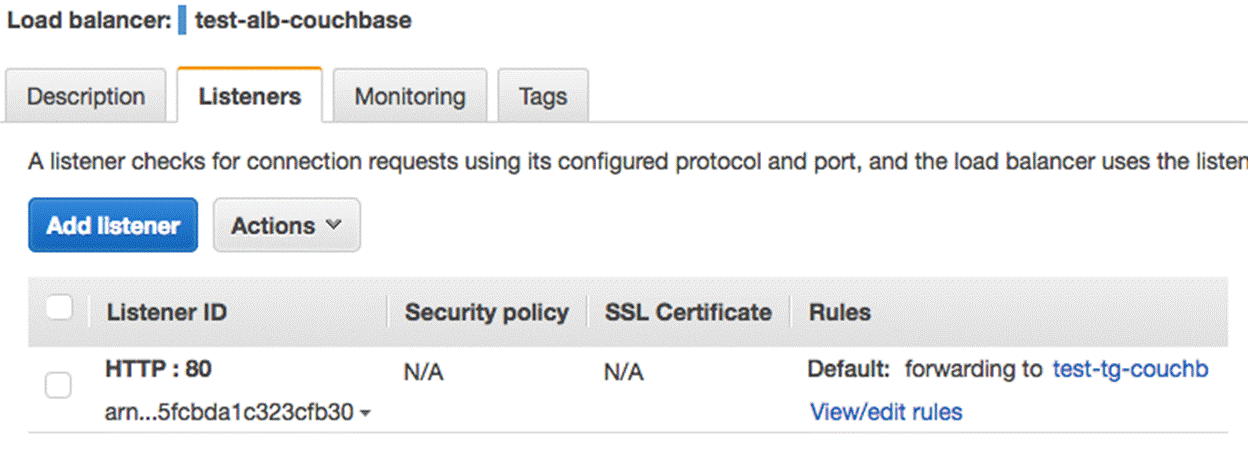The width and height of the screenshot is (1248, 450).
Task: Click the SSL Certificate column header
Action: coord(688,312)
